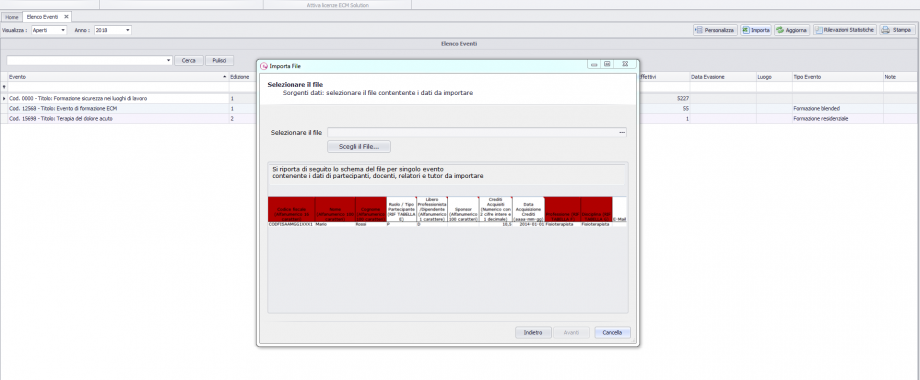920x380 pixels.
Task: Click the Importa spreadsheet icon
Action: click(x=746, y=30)
